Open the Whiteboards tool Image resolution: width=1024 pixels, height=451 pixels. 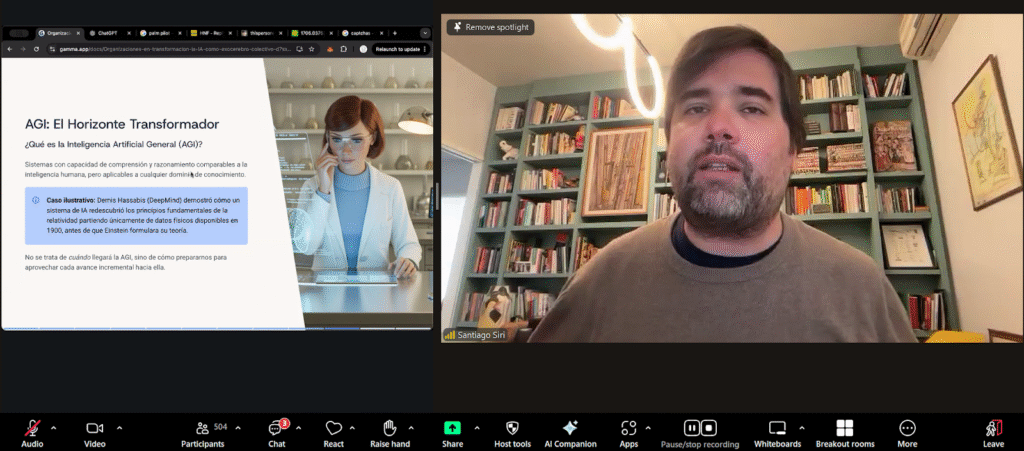click(778, 428)
